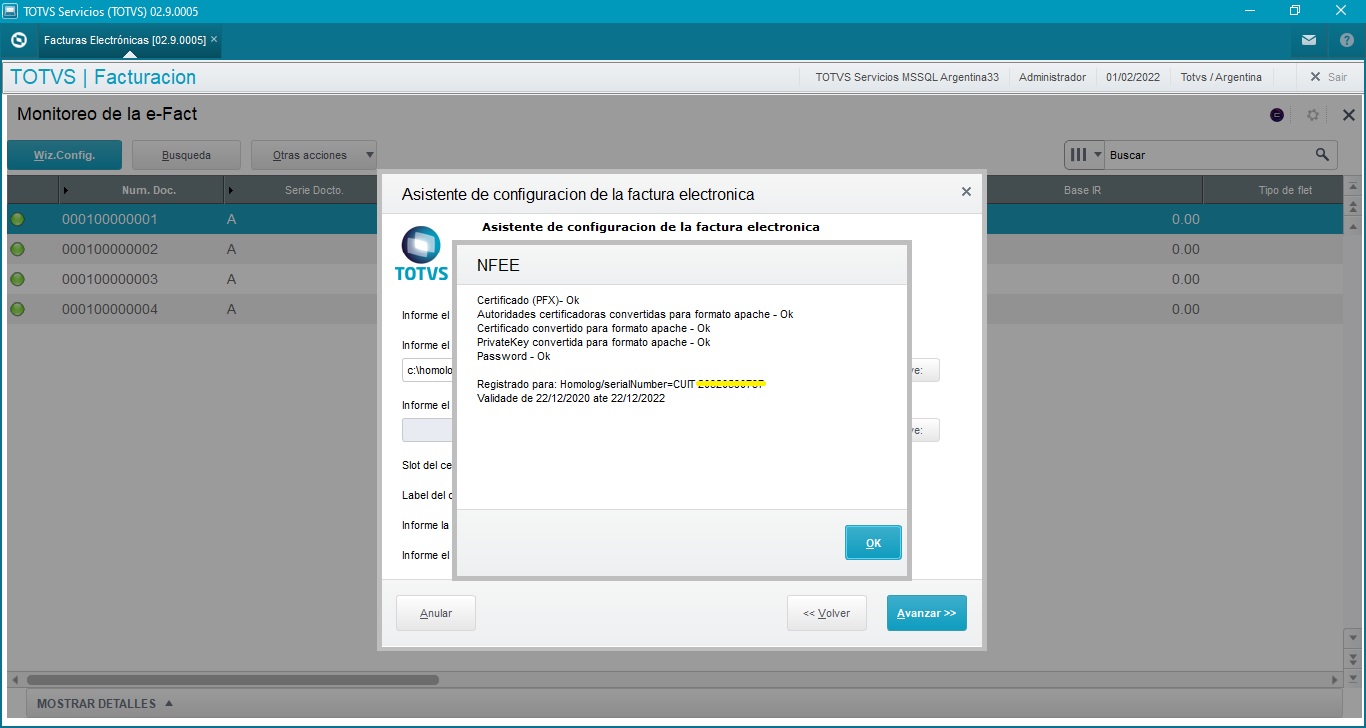Click the Monitoreo de la e-Fact title
The image size is (1366, 728).
[107, 114]
